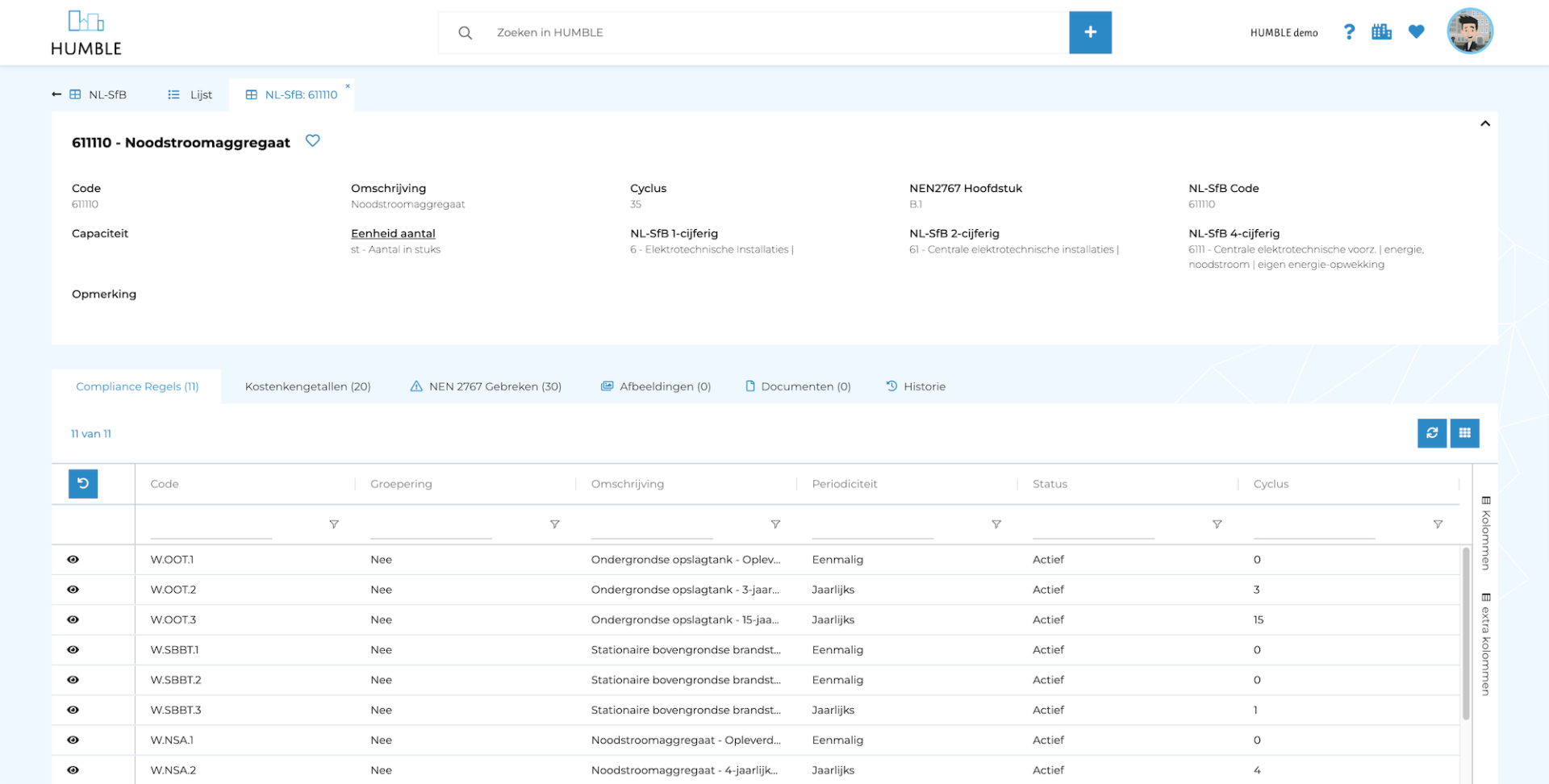Click the building organization icon in the header
Viewport: 1549px width, 784px height.
coord(1381,31)
